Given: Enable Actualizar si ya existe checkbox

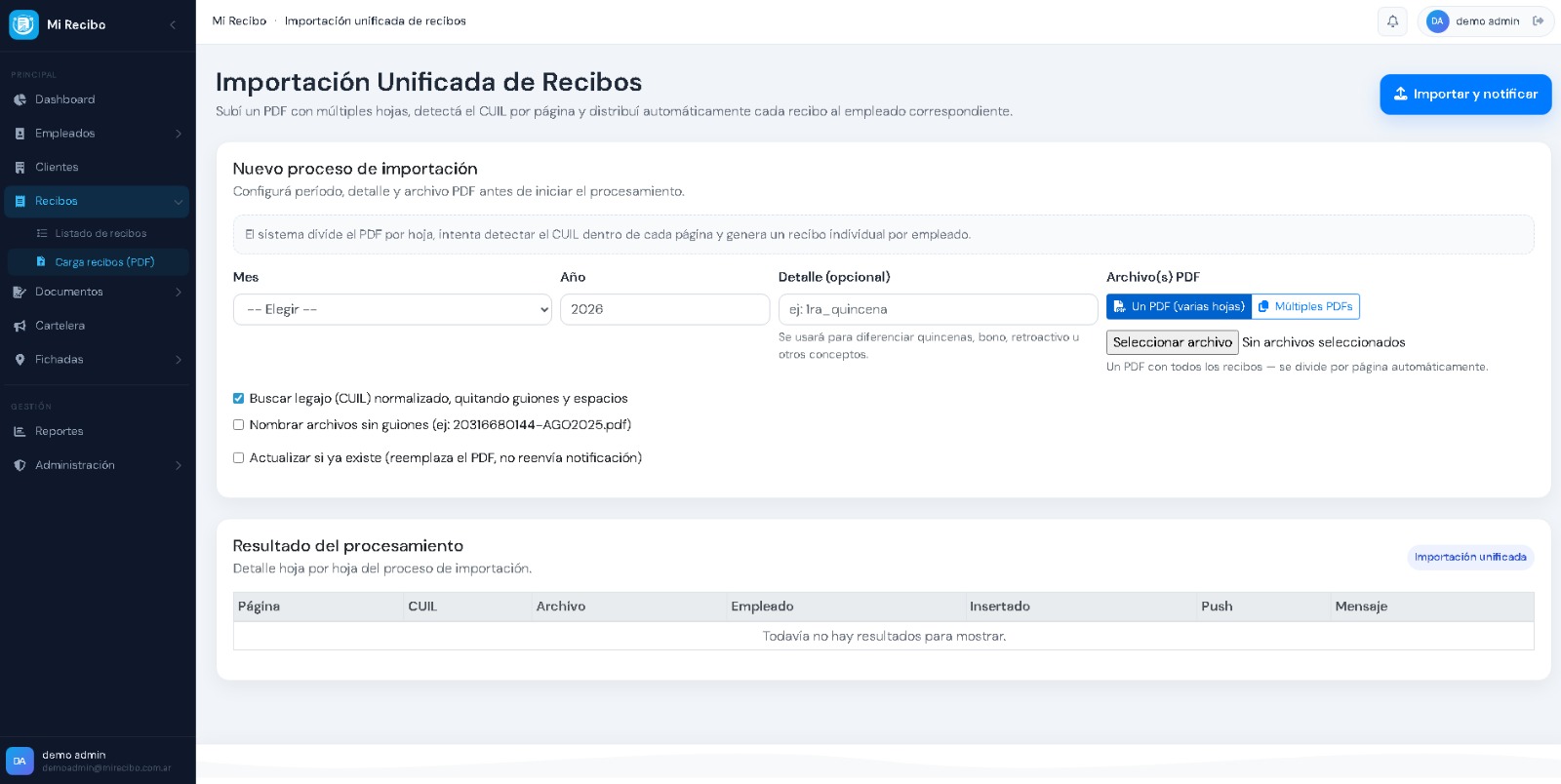Looking at the screenshot, I should tap(238, 457).
